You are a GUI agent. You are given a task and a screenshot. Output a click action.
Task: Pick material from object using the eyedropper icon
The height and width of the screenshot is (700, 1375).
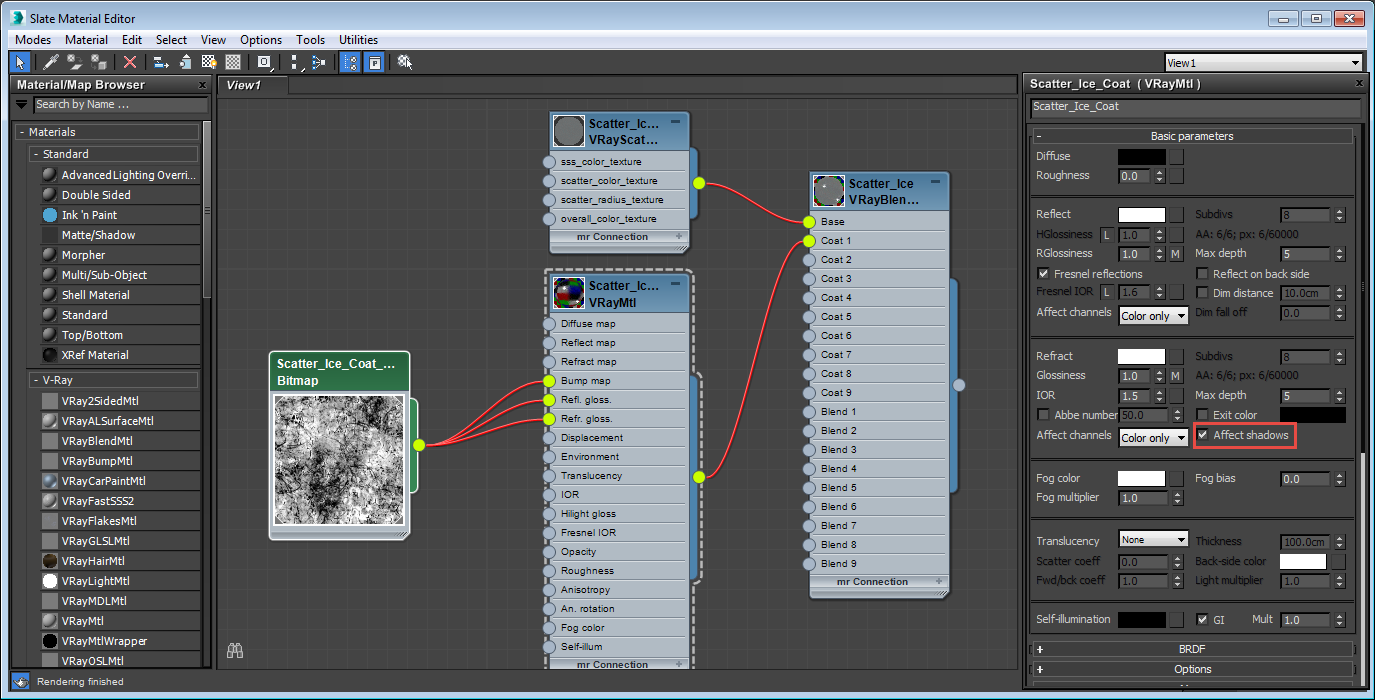(x=49, y=61)
